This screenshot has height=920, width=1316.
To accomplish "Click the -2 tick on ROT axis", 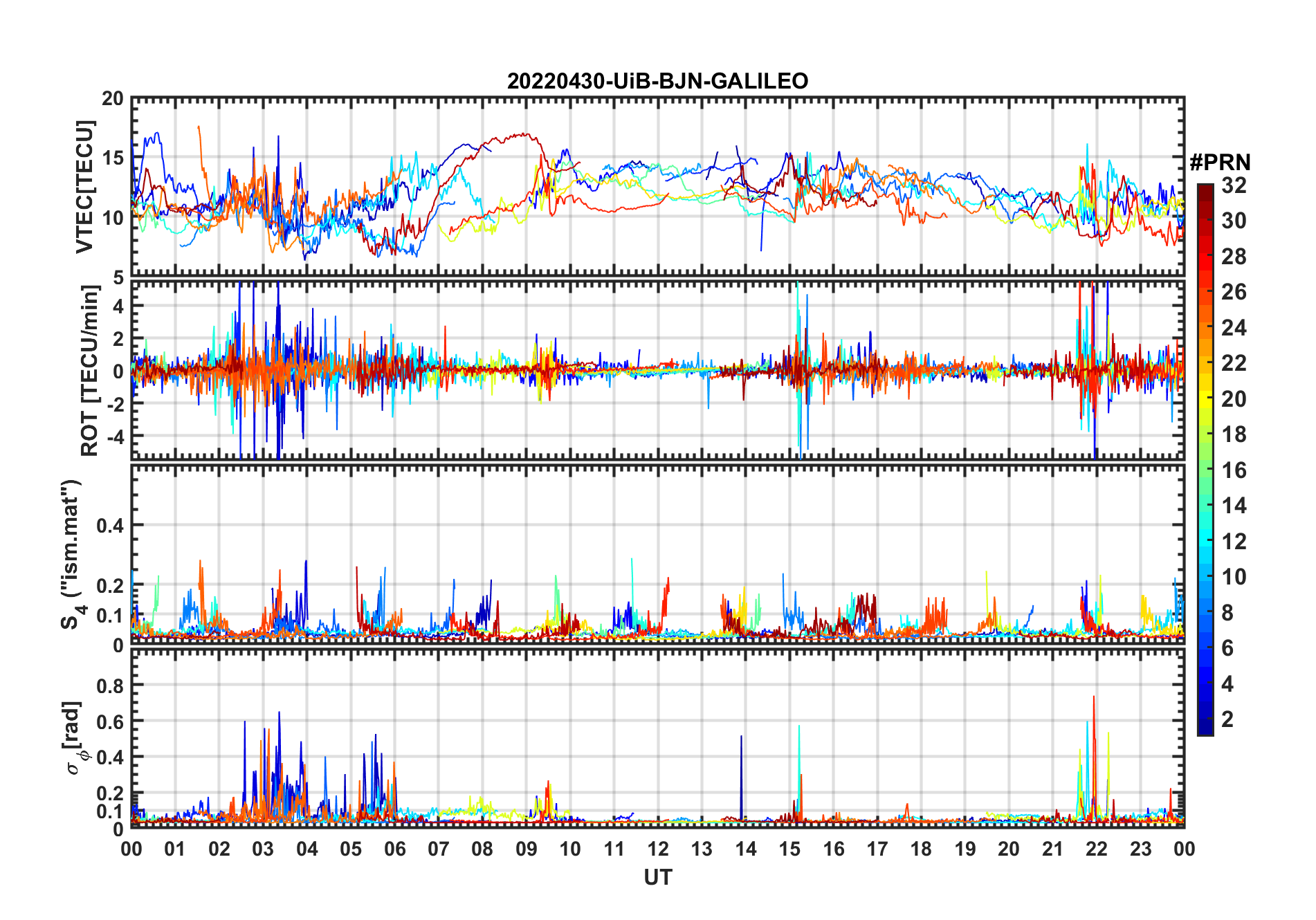I will (x=116, y=404).
